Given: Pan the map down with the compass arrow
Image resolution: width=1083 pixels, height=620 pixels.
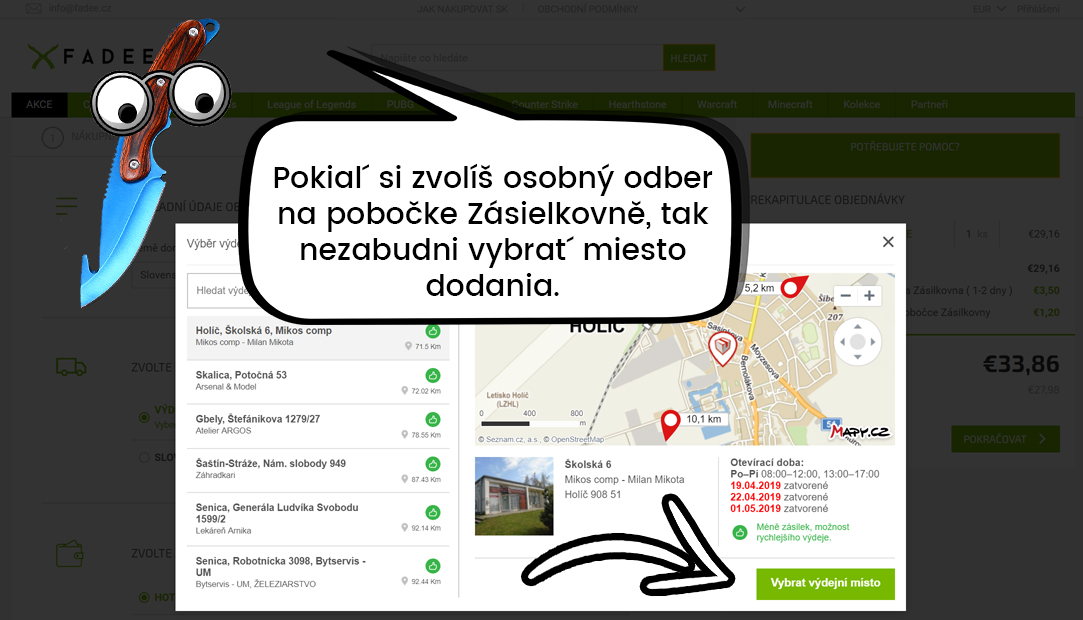Looking at the screenshot, I should (x=857, y=357).
